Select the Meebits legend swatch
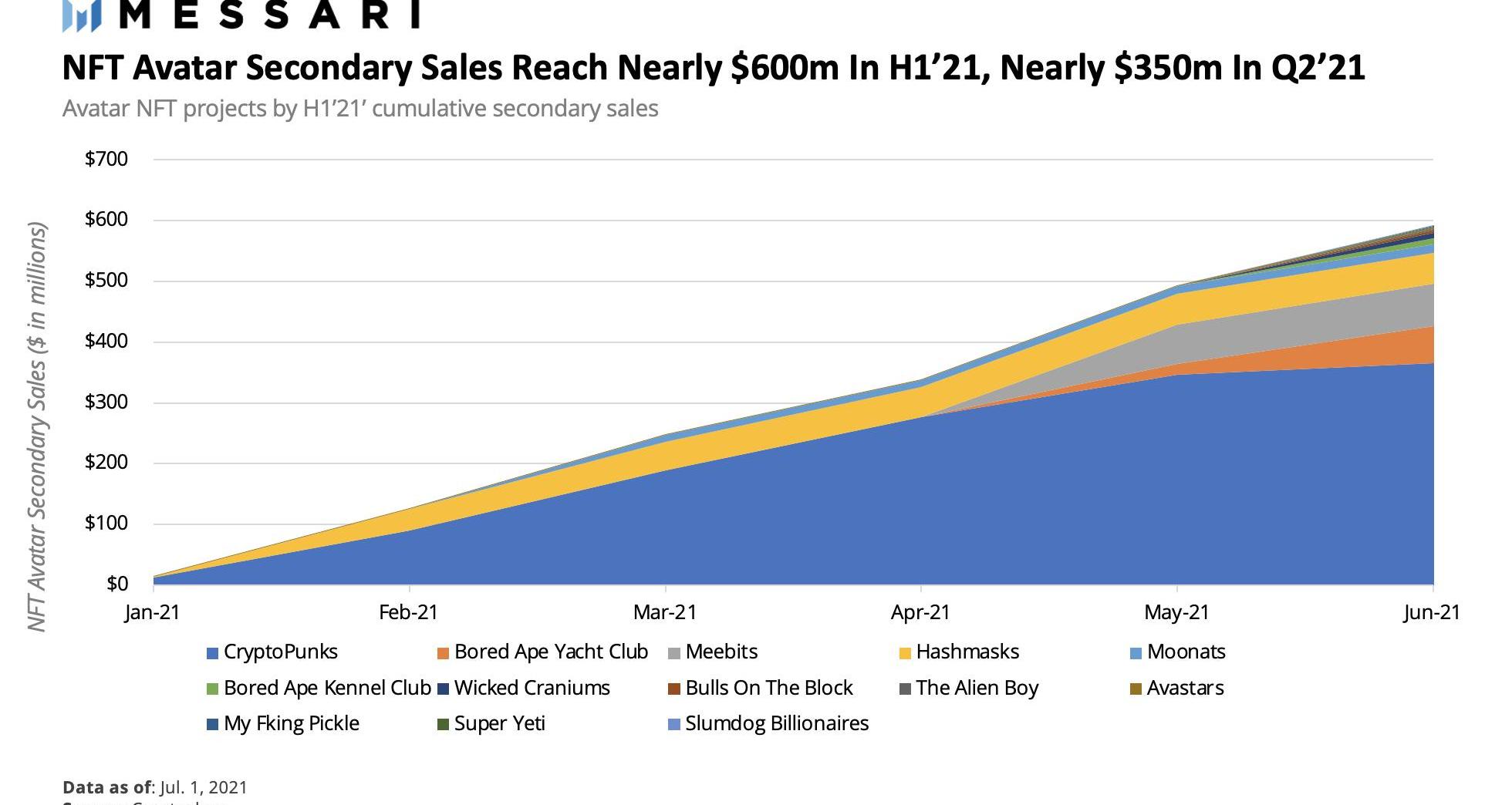Viewport: 1512px width, 805px height. (674, 654)
